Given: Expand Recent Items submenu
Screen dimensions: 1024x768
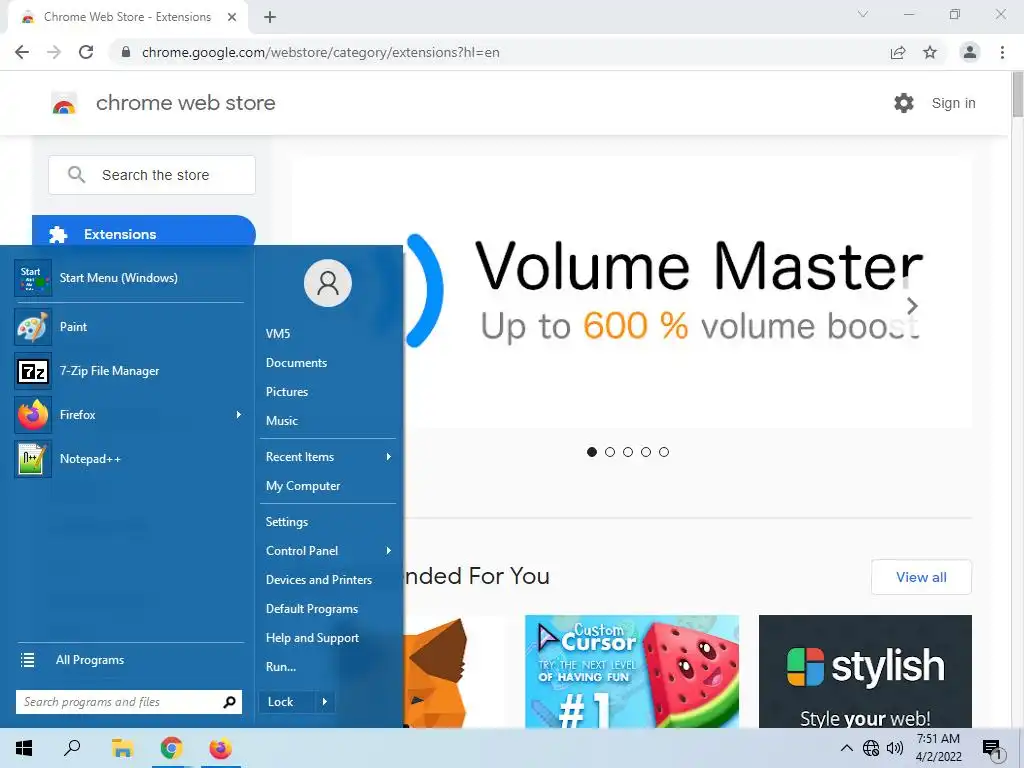Looking at the screenshot, I should [x=388, y=457].
